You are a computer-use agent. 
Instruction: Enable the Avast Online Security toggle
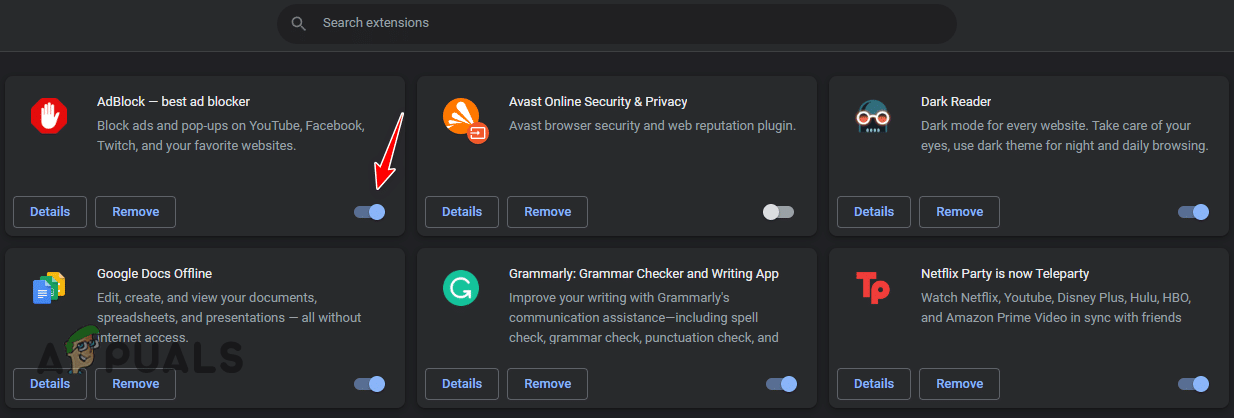pyautogui.click(x=778, y=212)
